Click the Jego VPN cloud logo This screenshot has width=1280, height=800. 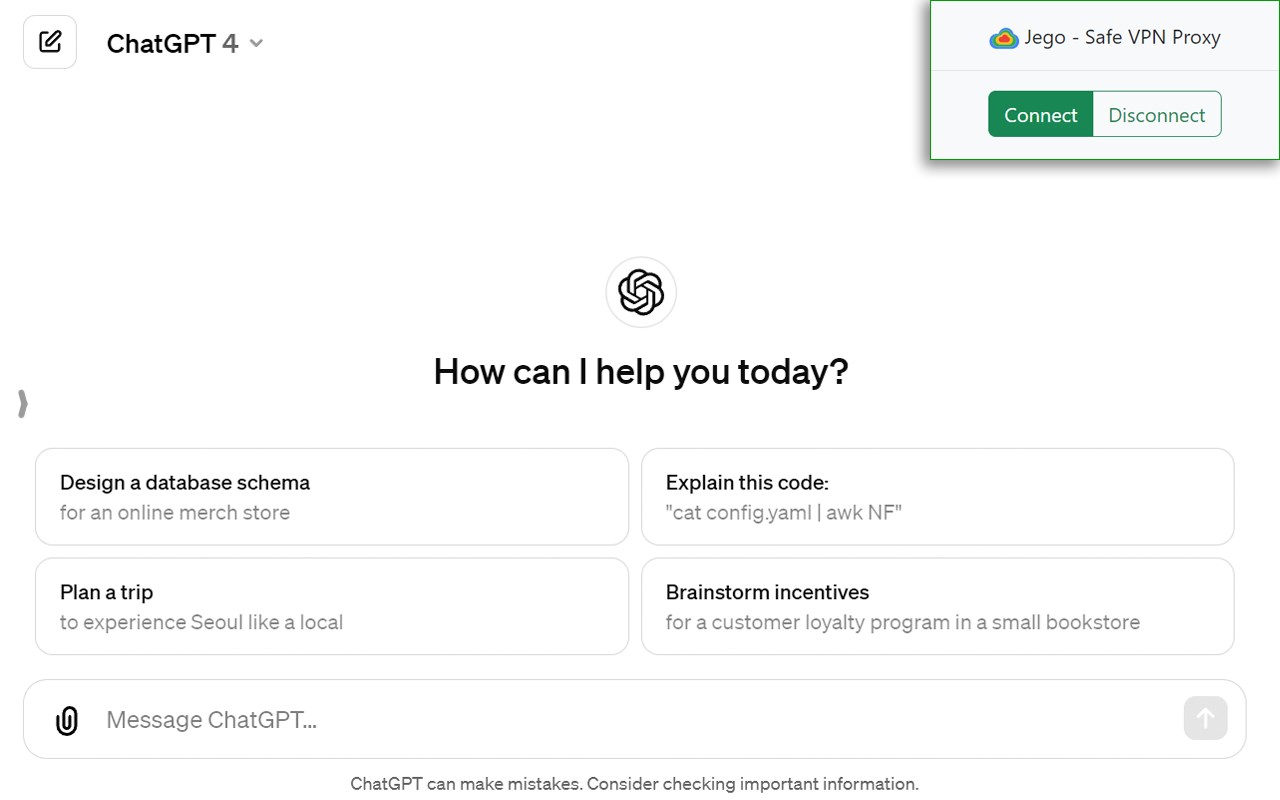pos(1003,38)
